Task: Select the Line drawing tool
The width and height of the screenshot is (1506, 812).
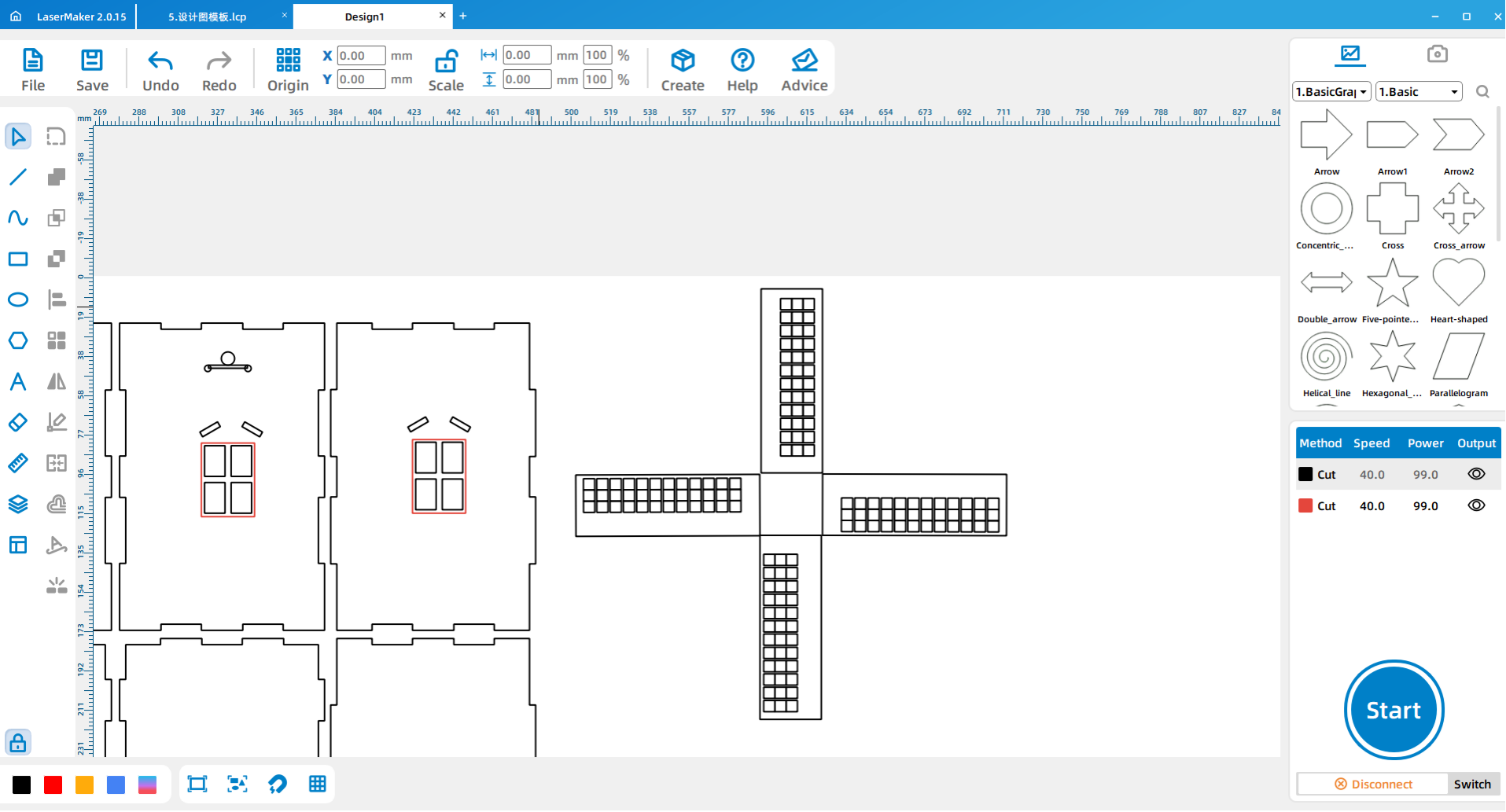Action: [x=18, y=177]
